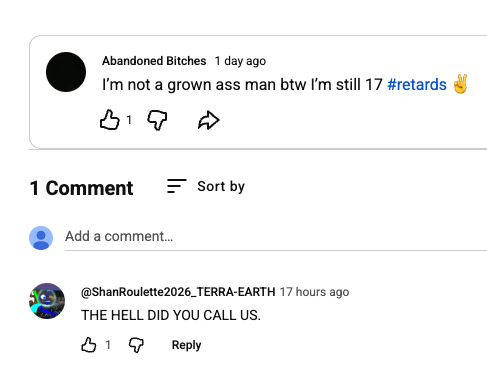
Task: Click the post like count number
Action: pos(129,120)
